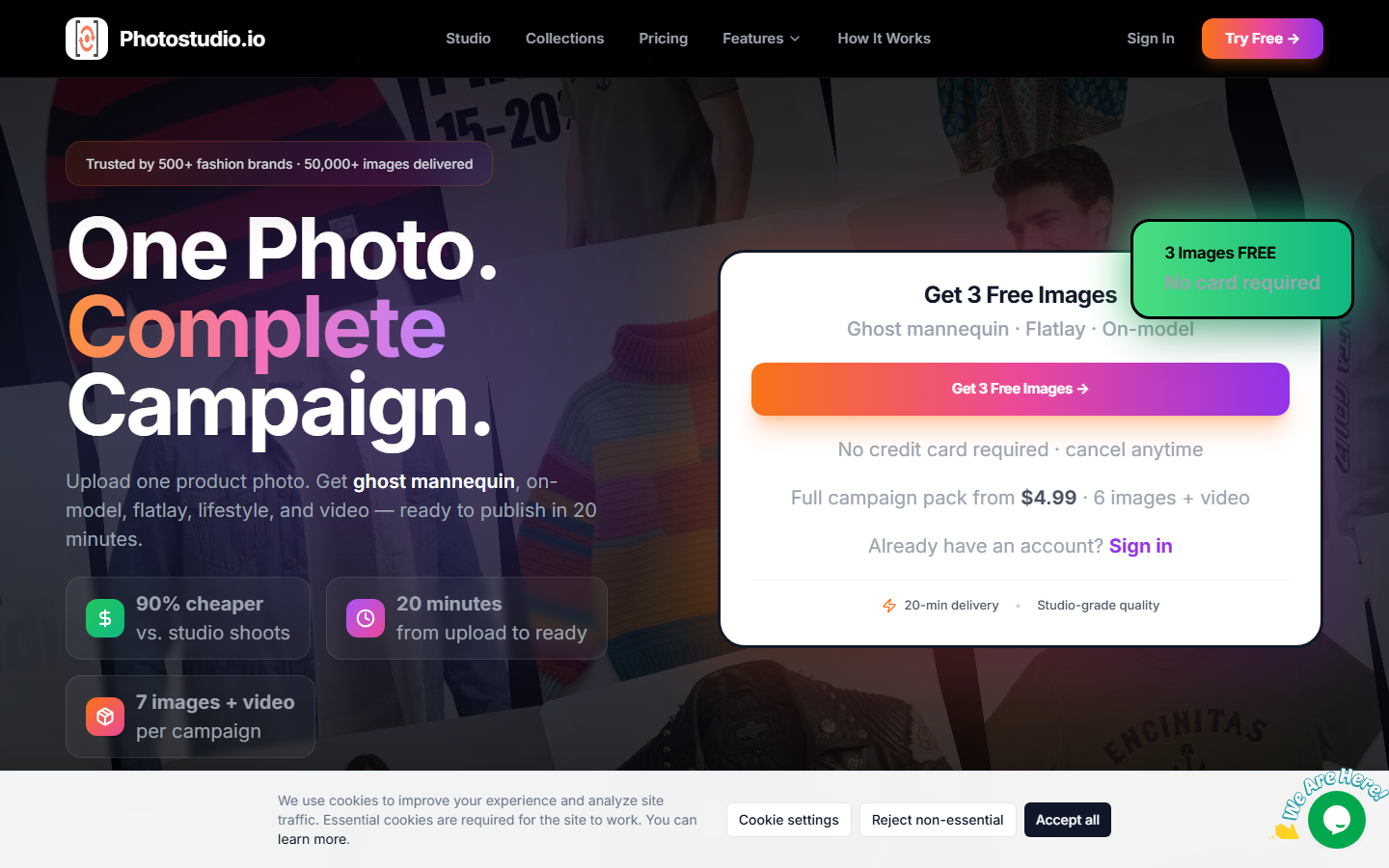
Task: Follow the purple Sign in link
Action: coord(1141,546)
